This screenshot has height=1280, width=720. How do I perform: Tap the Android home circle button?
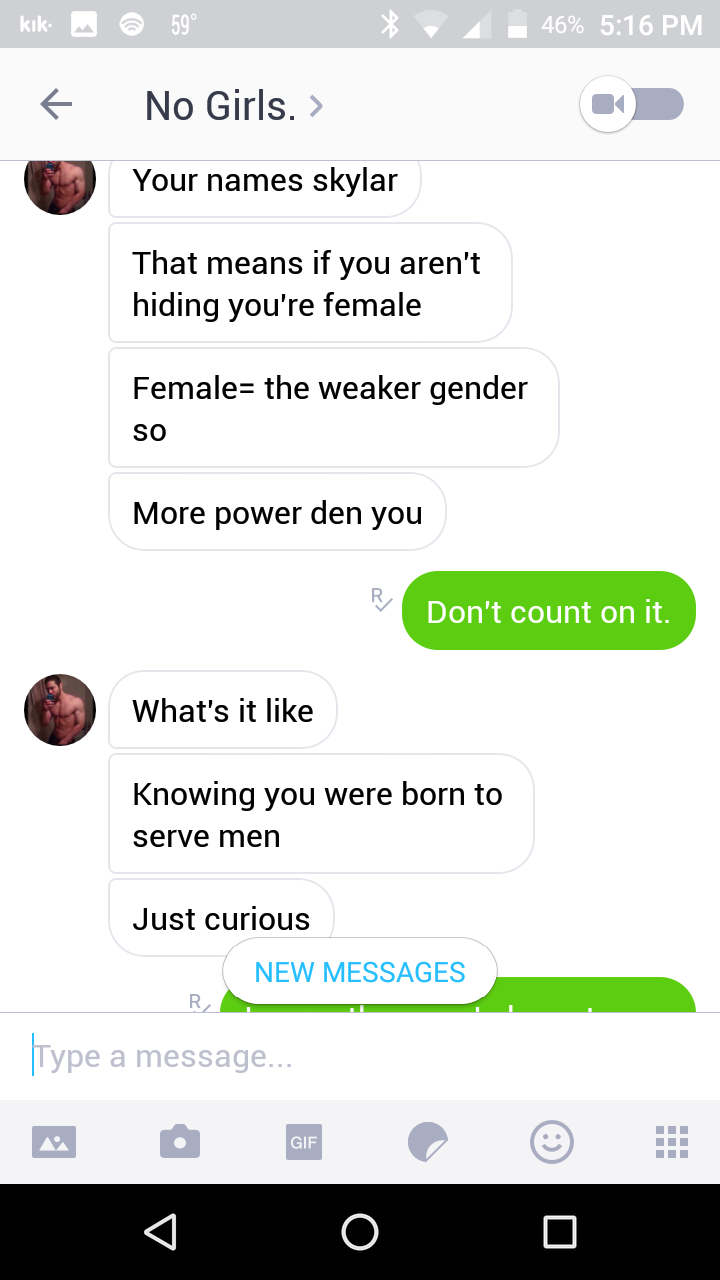360,1232
